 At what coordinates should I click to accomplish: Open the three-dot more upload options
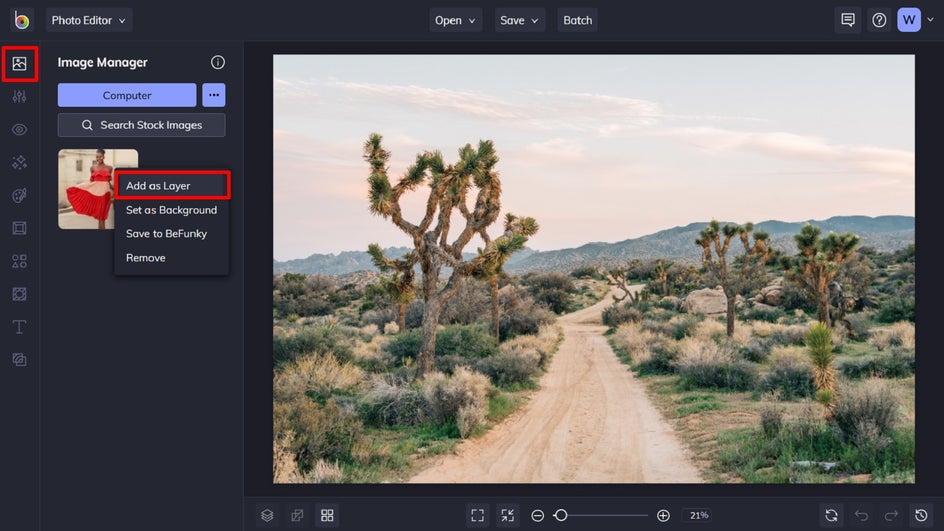(214, 95)
